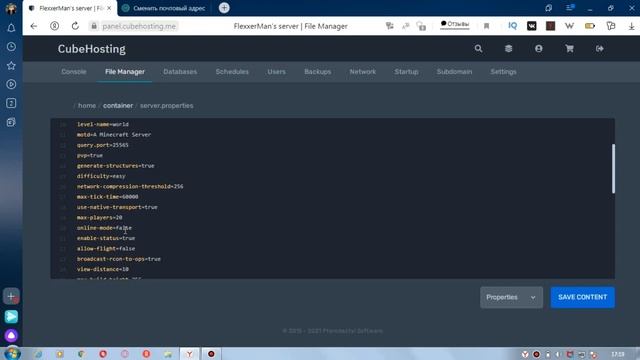This screenshot has width=640, height=360.
Task: Close the FlexxerMan's server tab
Action: 109,8
